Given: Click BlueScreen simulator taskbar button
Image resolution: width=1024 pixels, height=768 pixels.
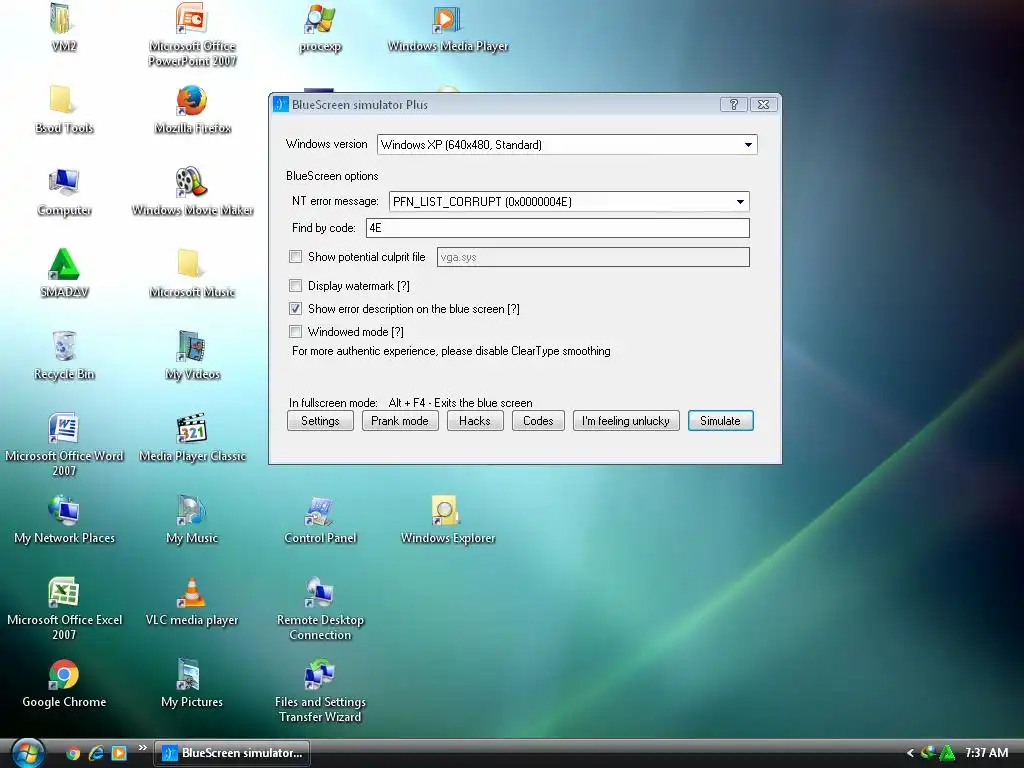Looking at the screenshot, I should [x=232, y=753].
